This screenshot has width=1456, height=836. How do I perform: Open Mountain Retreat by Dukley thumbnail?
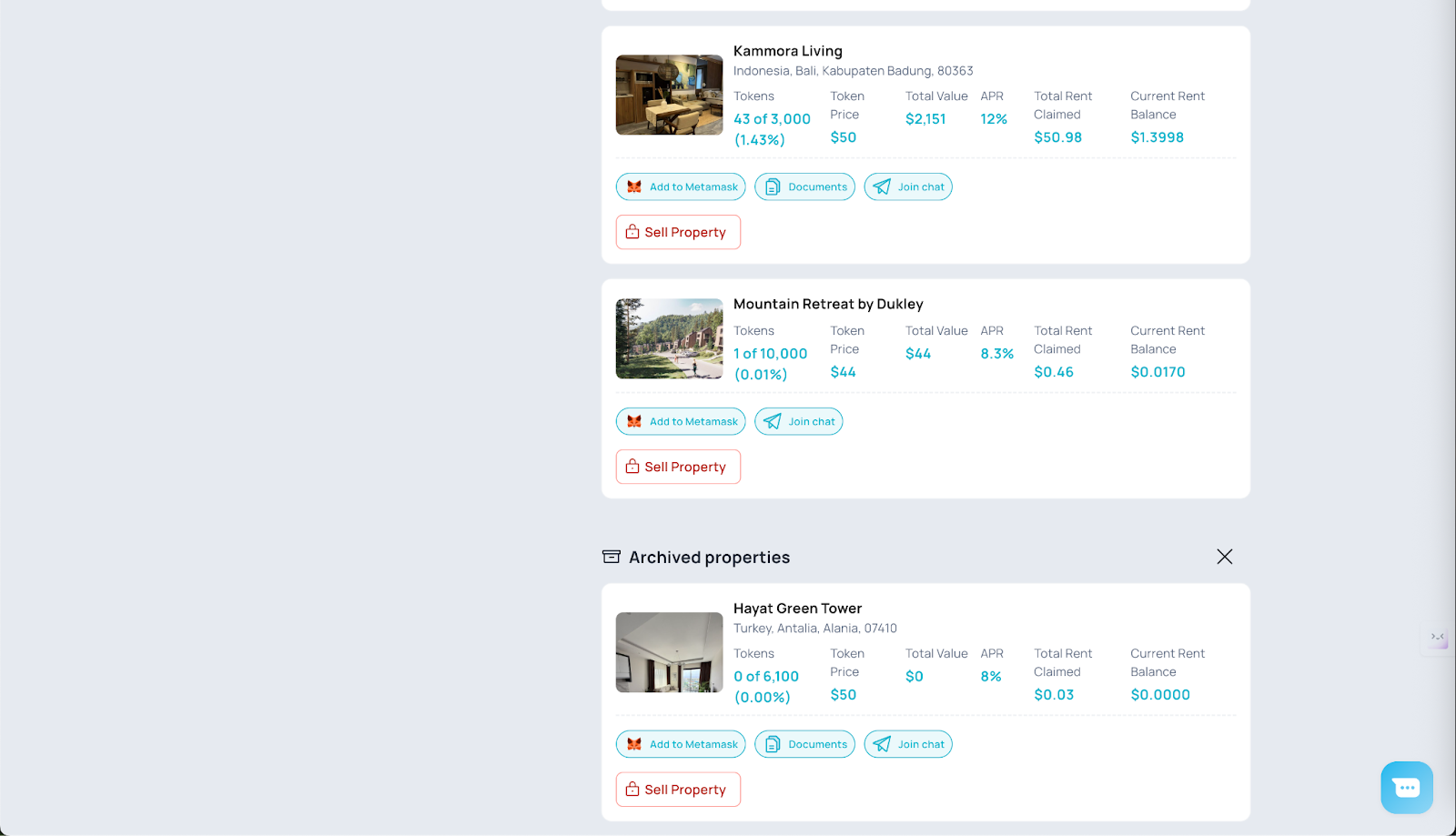[670, 338]
